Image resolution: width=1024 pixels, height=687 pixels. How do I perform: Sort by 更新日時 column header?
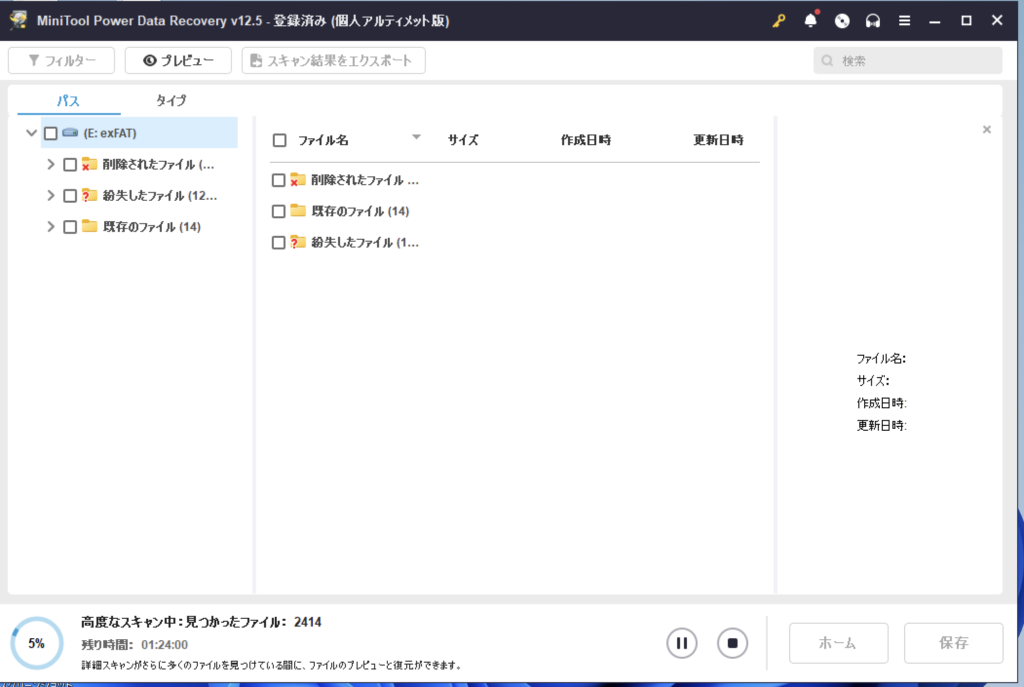(718, 140)
